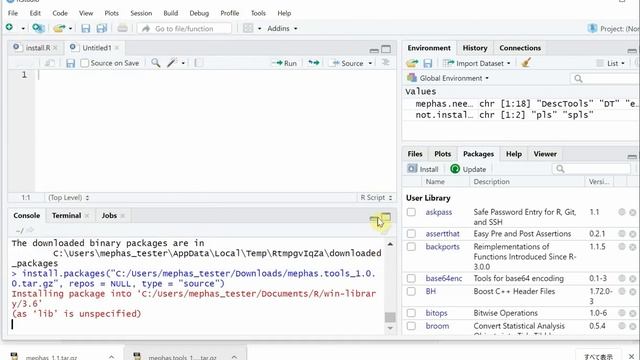The image size is (640, 360).
Task: Open the Import Dataset dropdown
Action: [x=477, y=63]
